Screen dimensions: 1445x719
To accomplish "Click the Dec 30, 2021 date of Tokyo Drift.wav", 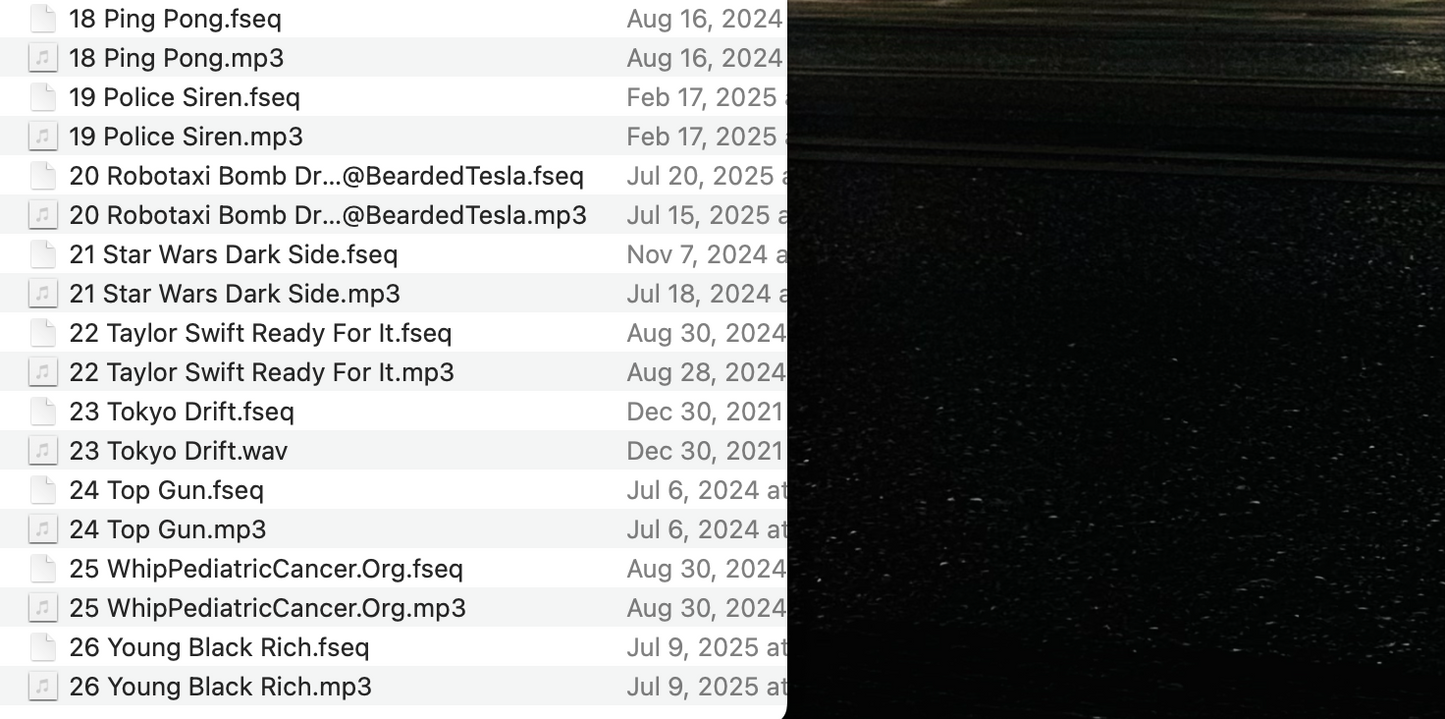I will click(x=705, y=451).
